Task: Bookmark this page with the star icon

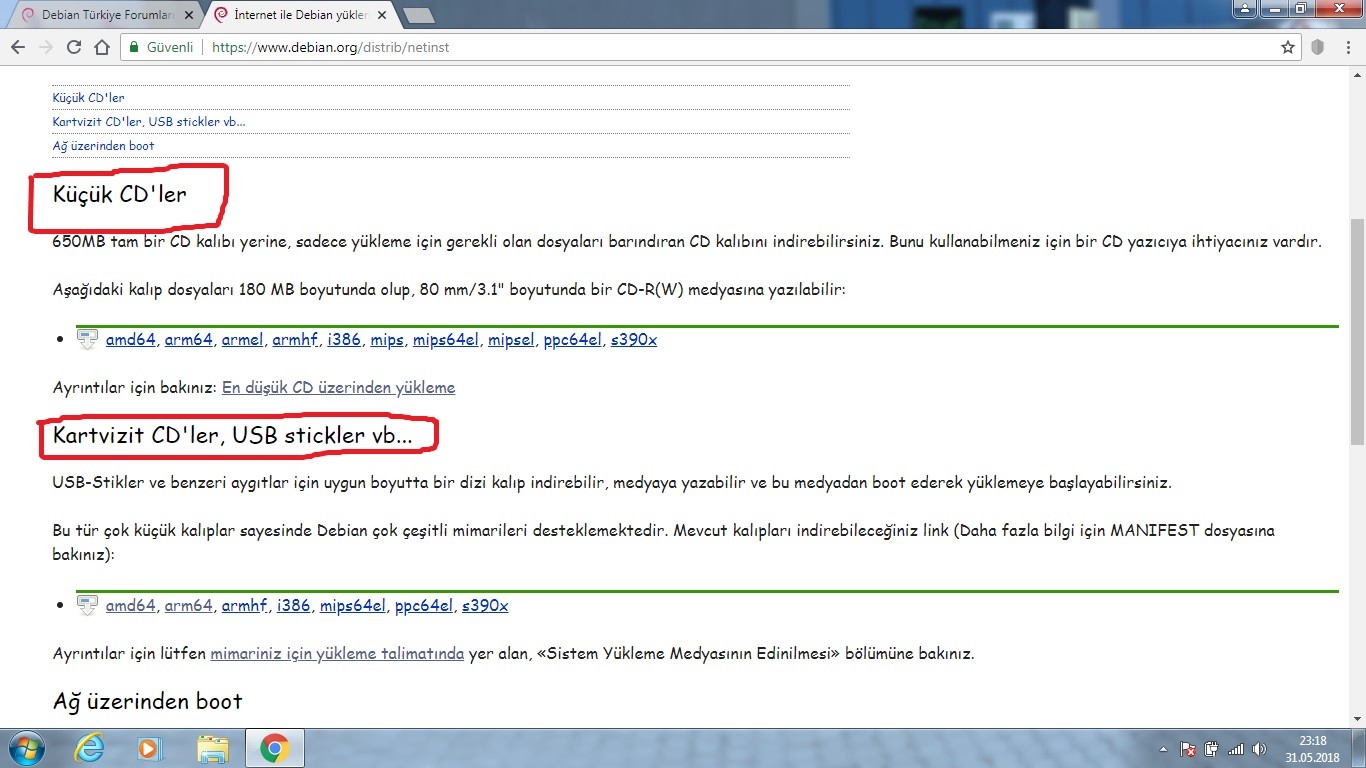Action: [1288, 47]
